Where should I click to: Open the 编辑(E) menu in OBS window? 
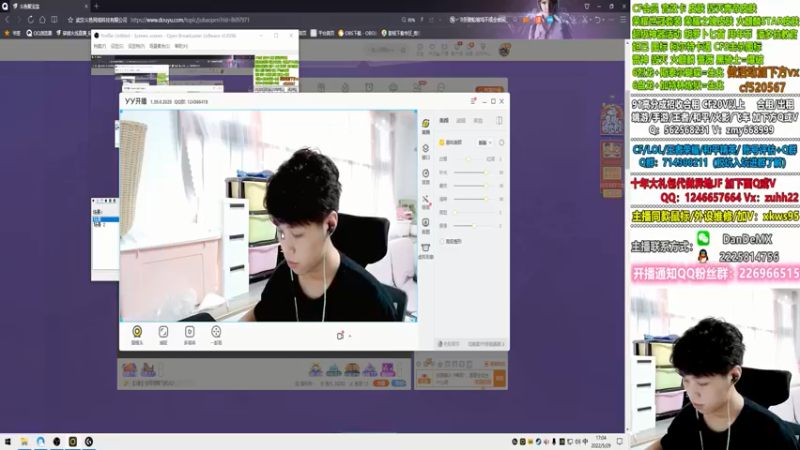point(117,46)
